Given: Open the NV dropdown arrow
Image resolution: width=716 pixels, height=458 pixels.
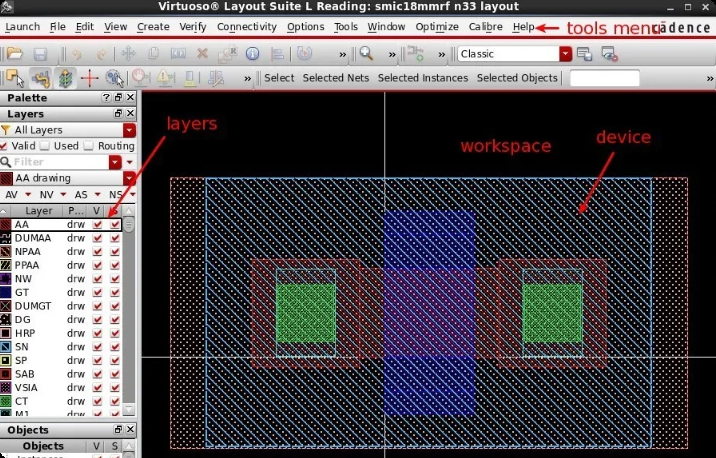Looking at the screenshot, I should [x=63, y=195].
